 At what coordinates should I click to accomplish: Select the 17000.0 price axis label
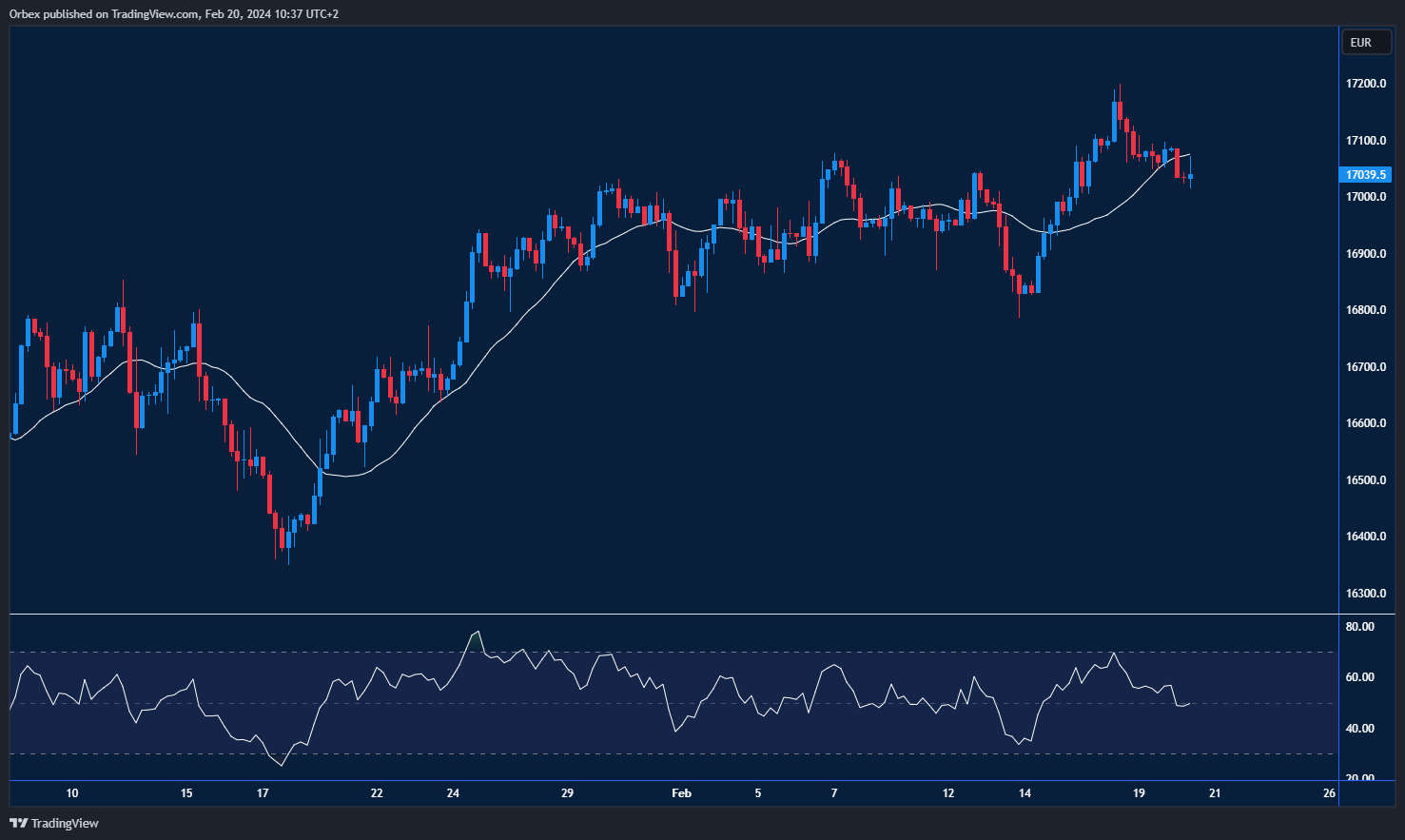1365,197
